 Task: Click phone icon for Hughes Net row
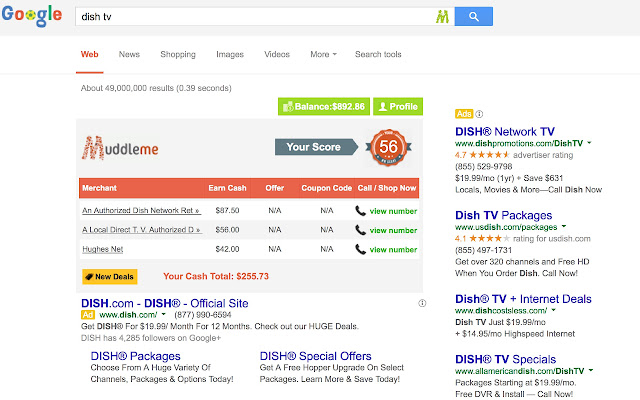pos(360,249)
